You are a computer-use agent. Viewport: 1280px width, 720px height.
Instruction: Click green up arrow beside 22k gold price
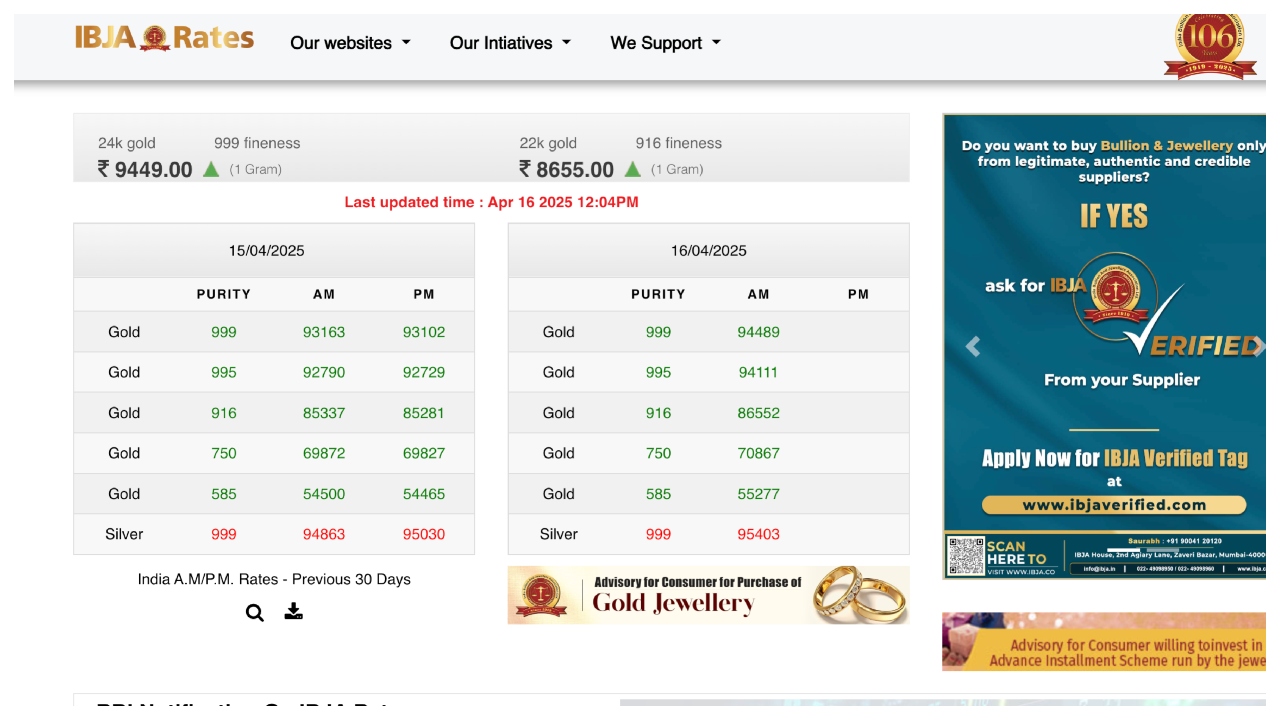[632, 169]
